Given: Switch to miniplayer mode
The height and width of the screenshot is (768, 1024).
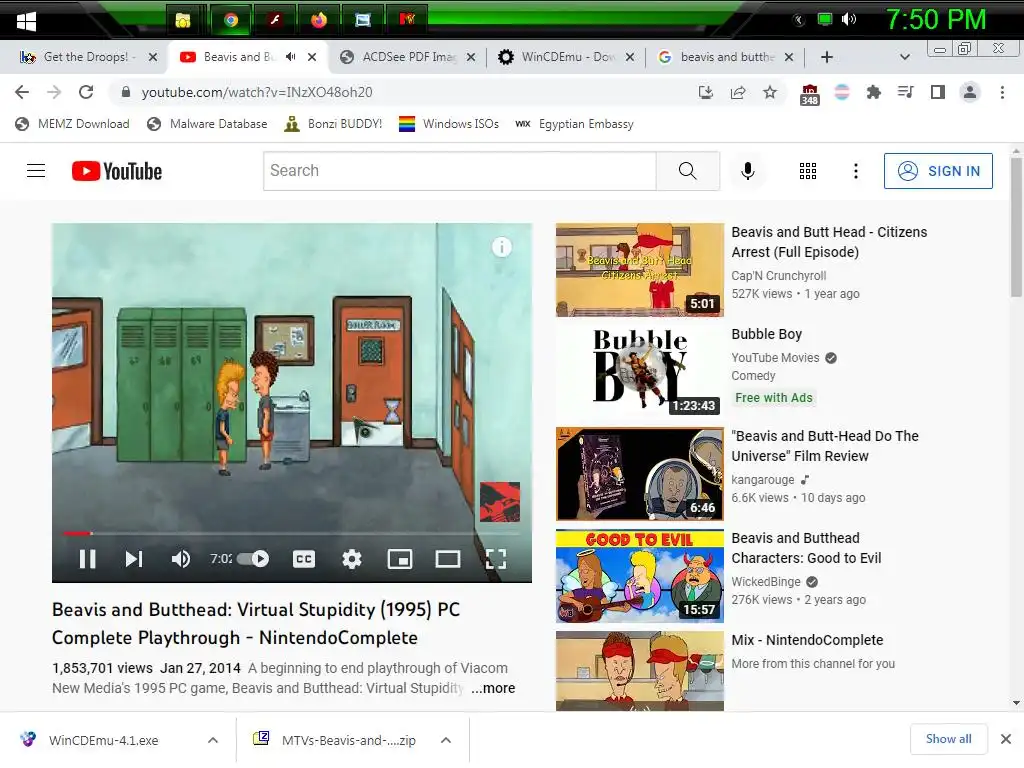Looking at the screenshot, I should [x=400, y=559].
